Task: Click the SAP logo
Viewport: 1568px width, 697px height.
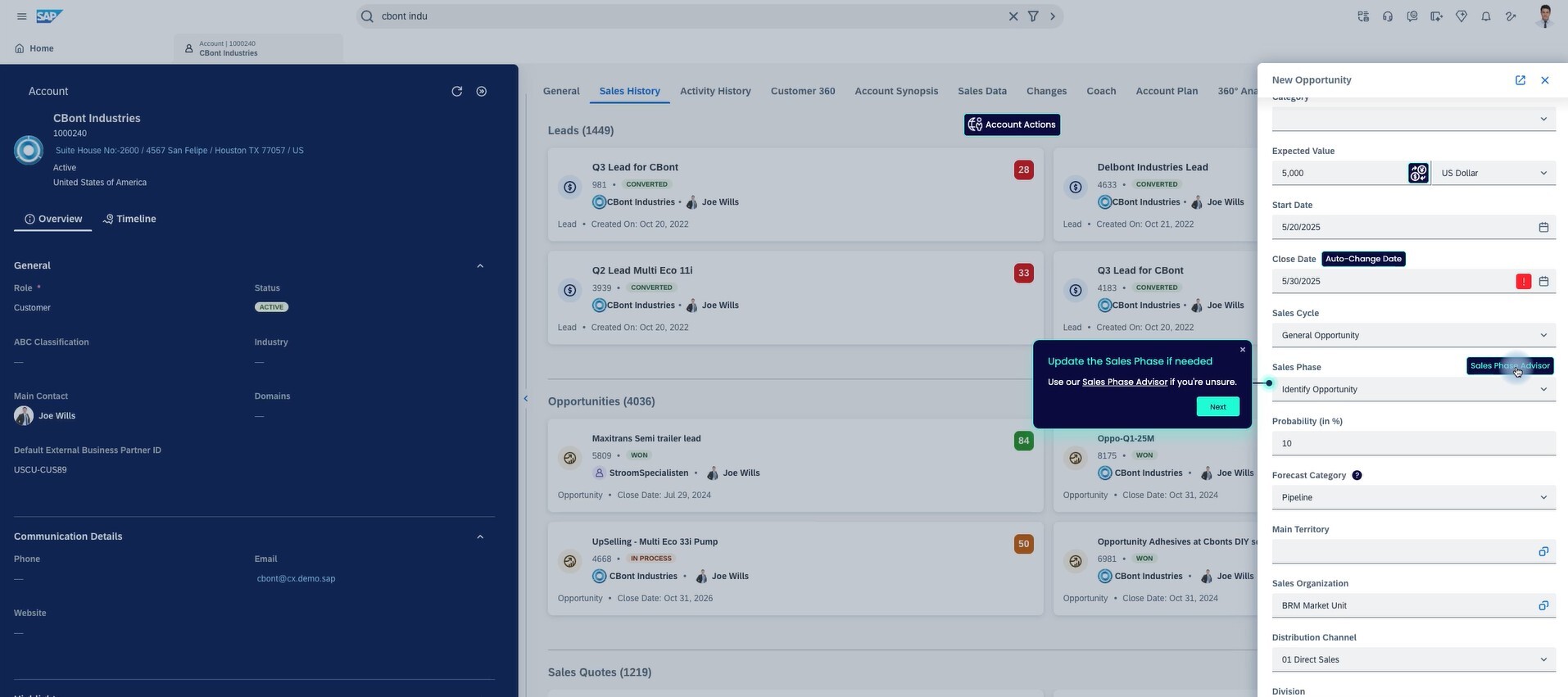Action: (49, 16)
